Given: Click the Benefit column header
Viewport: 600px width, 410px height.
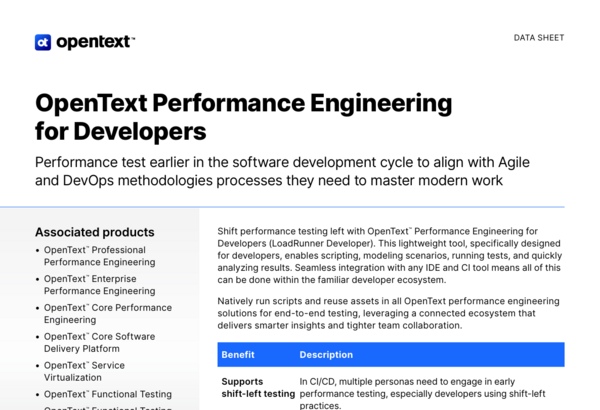Looking at the screenshot, I should pyautogui.click(x=238, y=354).
